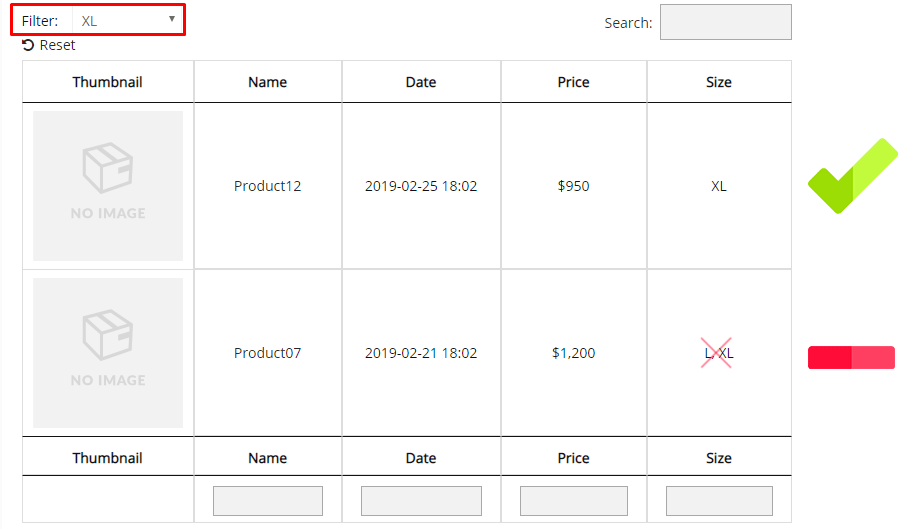This screenshot has width=913, height=529.
Task: Click the green checkmark icon
Action: click(852, 176)
